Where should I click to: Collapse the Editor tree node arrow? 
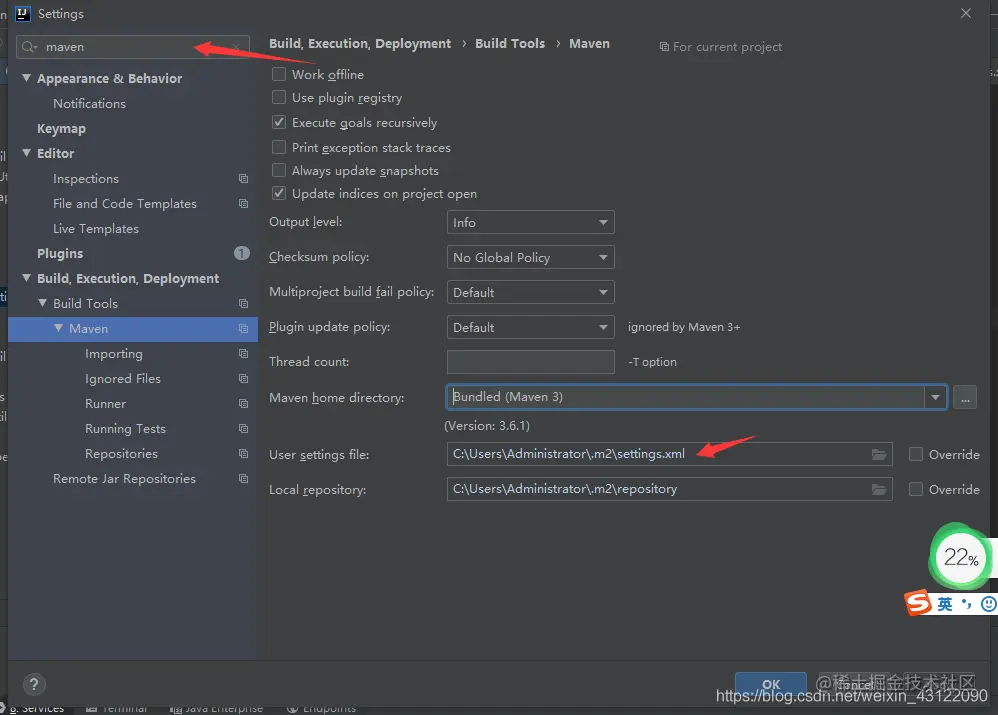tap(27, 153)
